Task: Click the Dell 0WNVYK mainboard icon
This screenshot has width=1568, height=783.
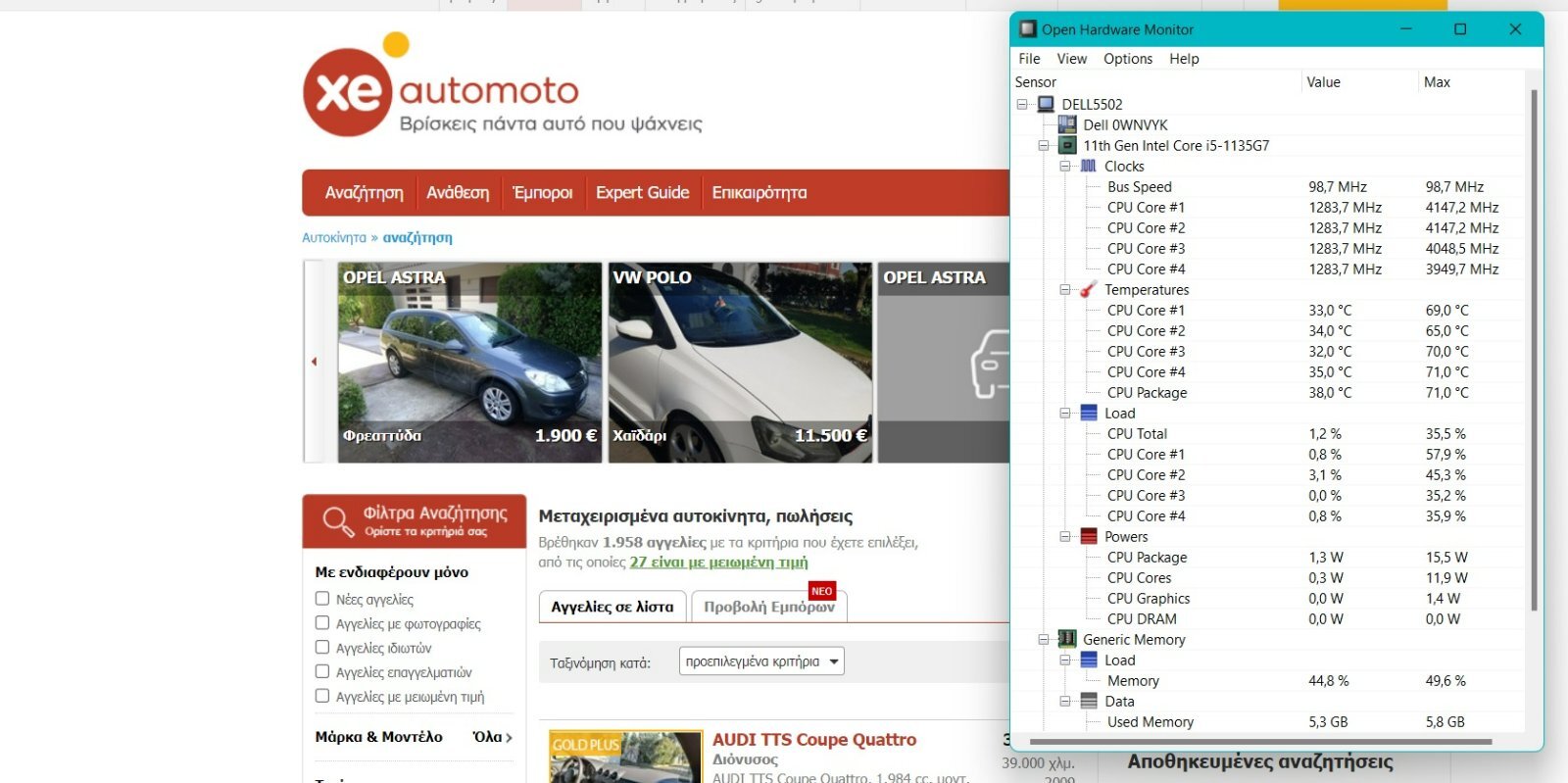Action: pyautogui.click(x=1068, y=124)
